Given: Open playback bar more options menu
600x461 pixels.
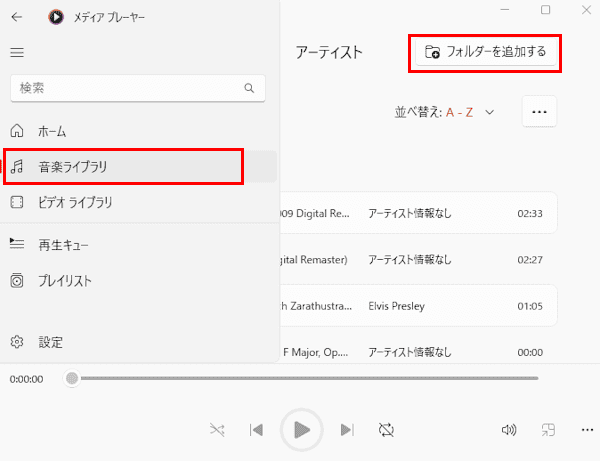Looking at the screenshot, I should coord(587,430).
